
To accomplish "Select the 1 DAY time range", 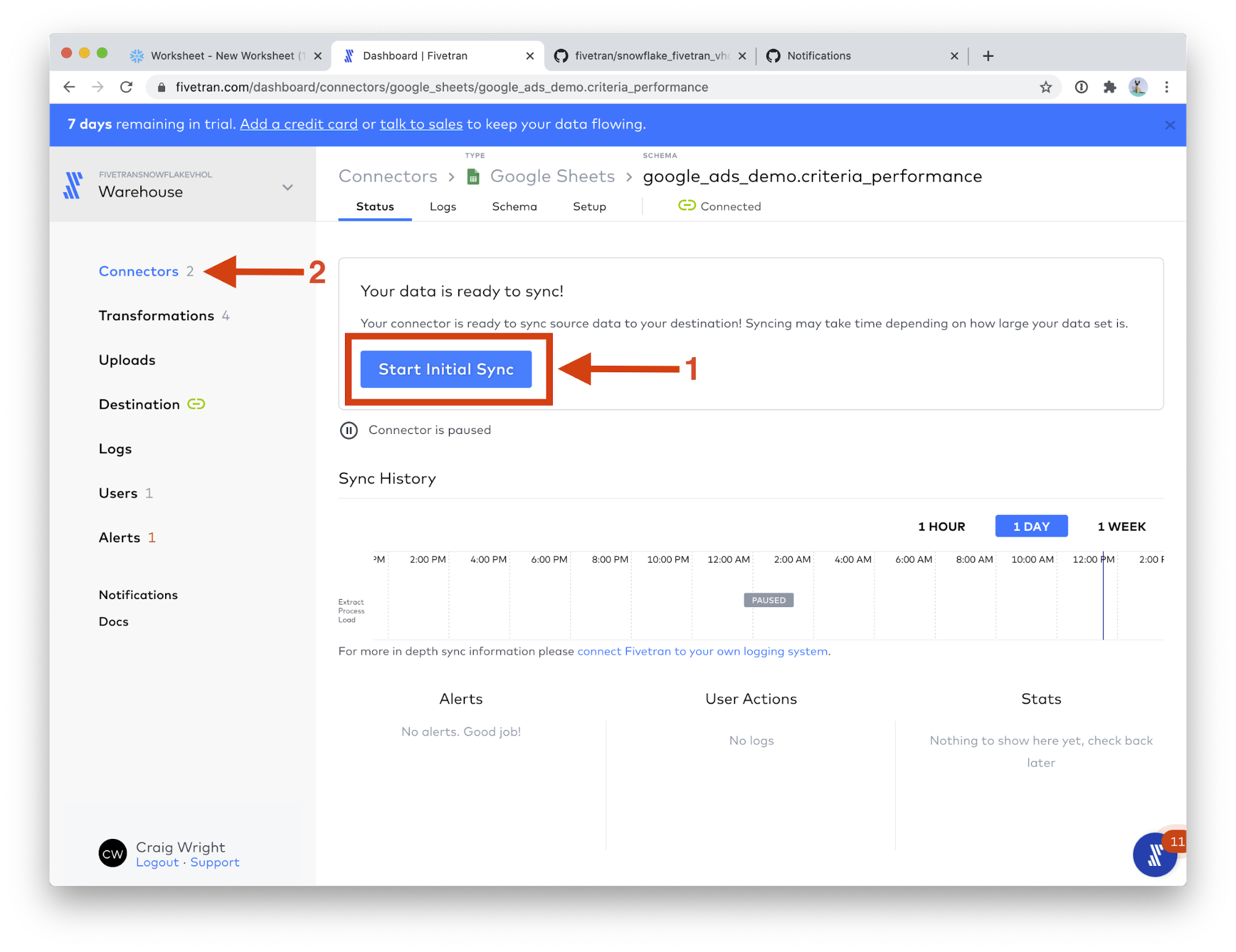I will [1031, 527].
